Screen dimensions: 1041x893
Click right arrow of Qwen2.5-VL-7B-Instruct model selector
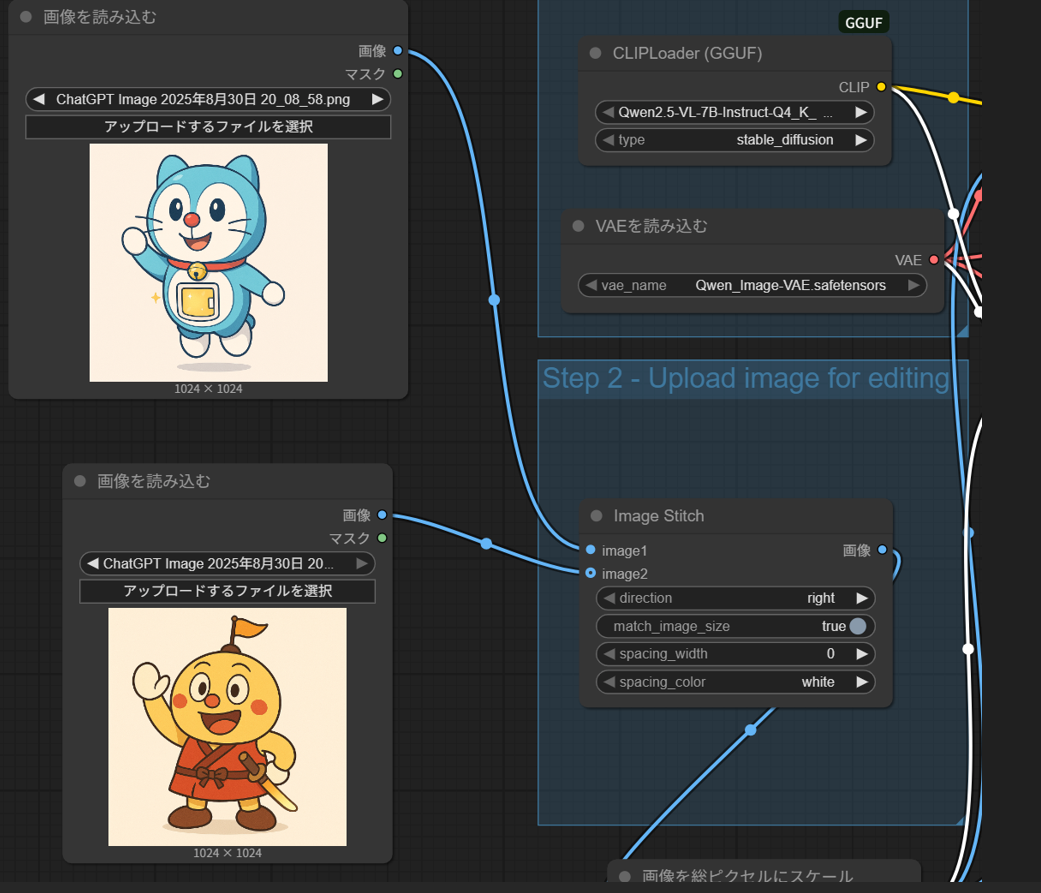(861, 113)
